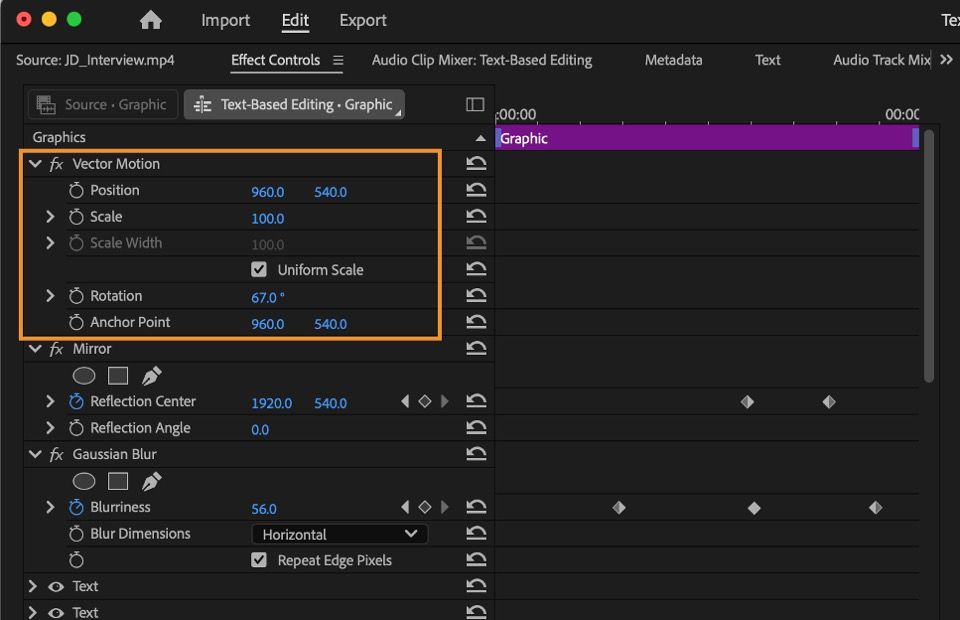Open the Effect Controls panel menu icon
Viewport: 960px width, 620px height.
coord(341,60)
